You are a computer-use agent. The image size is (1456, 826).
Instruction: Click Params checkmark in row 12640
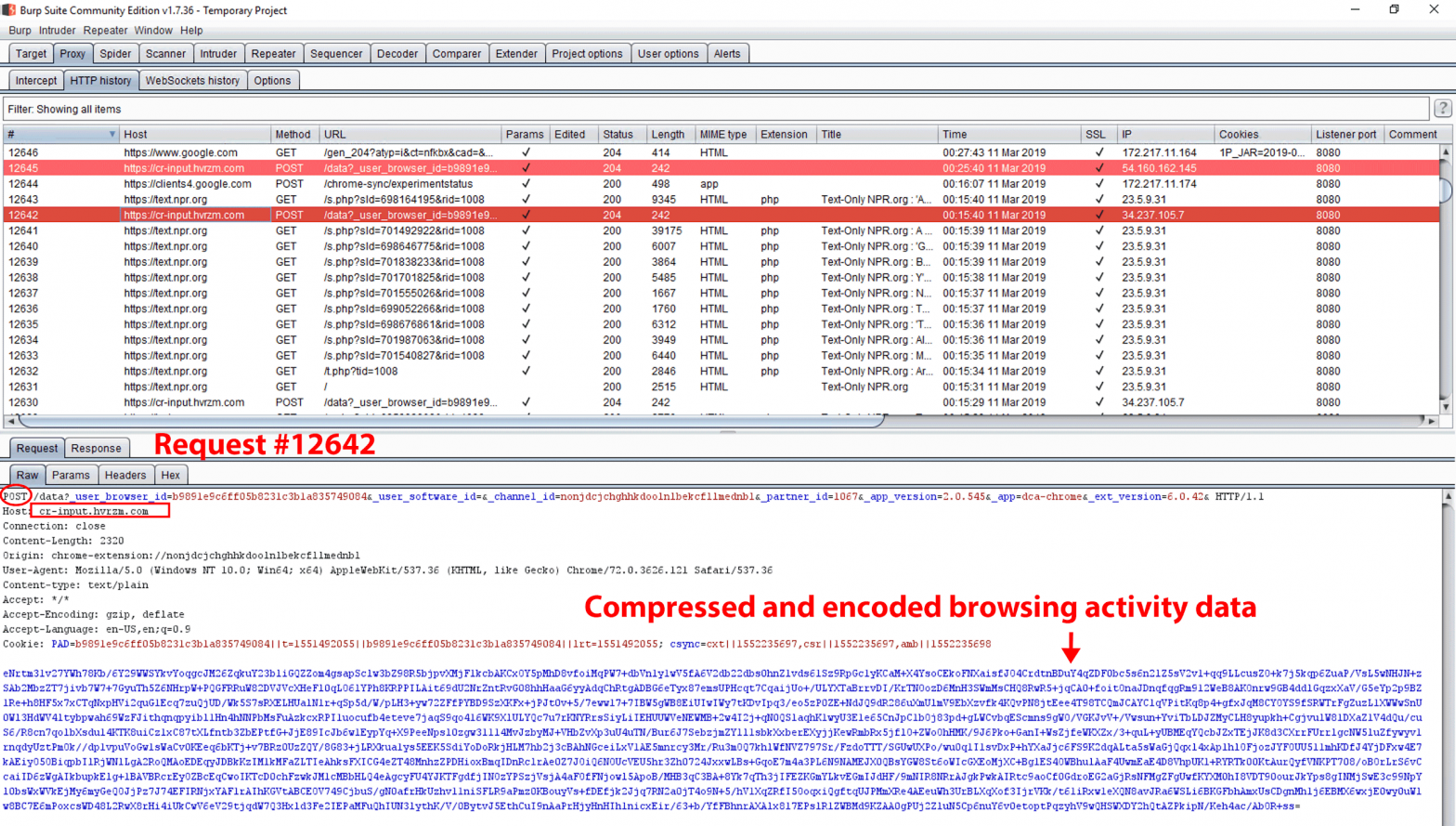(x=526, y=246)
